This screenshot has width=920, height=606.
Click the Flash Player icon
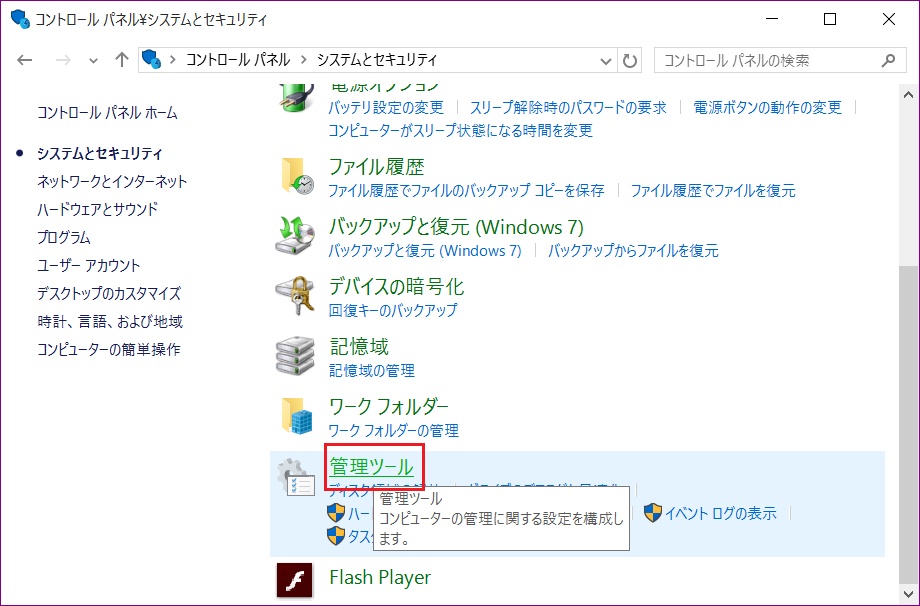[295, 580]
